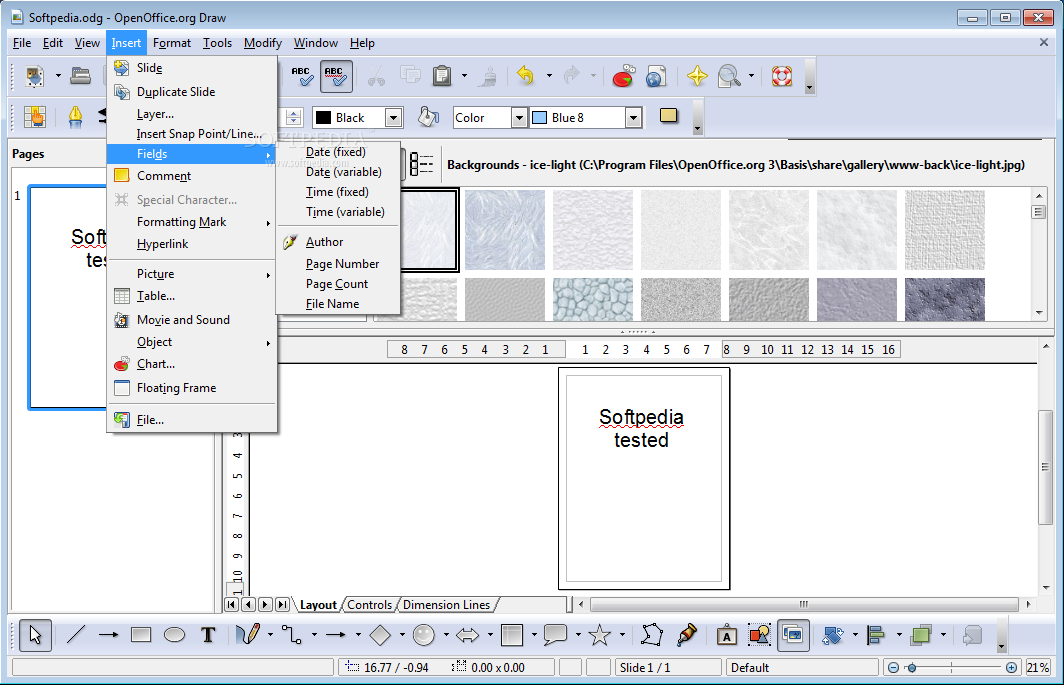
Task: Choose Date (fixed) from Fields submenu
Action: coord(337,152)
